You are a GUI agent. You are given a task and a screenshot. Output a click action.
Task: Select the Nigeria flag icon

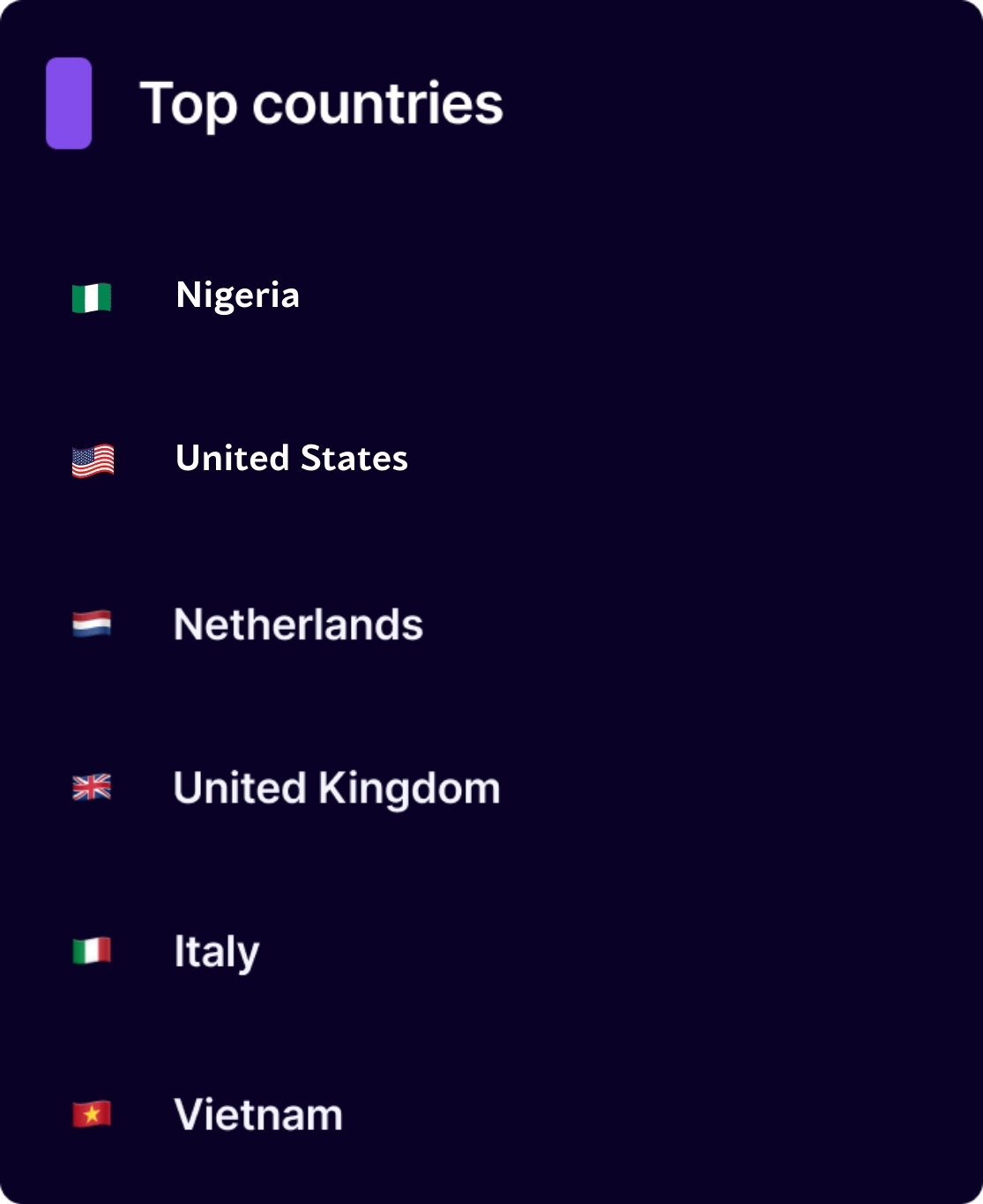click(x=92, y=297)
